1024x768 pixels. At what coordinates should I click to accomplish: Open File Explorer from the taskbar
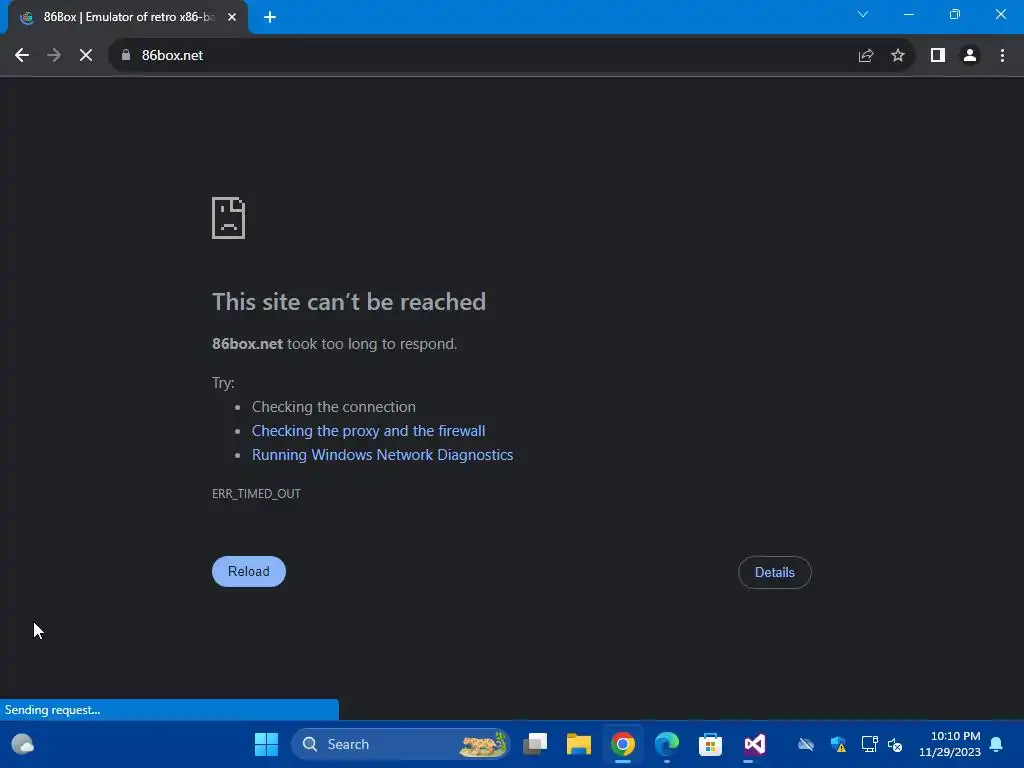click(579, 744)
